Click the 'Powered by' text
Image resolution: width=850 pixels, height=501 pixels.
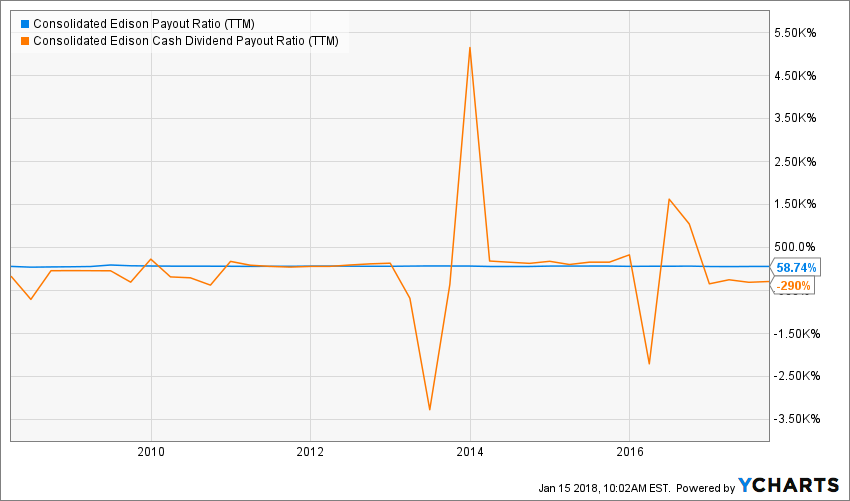706,487
